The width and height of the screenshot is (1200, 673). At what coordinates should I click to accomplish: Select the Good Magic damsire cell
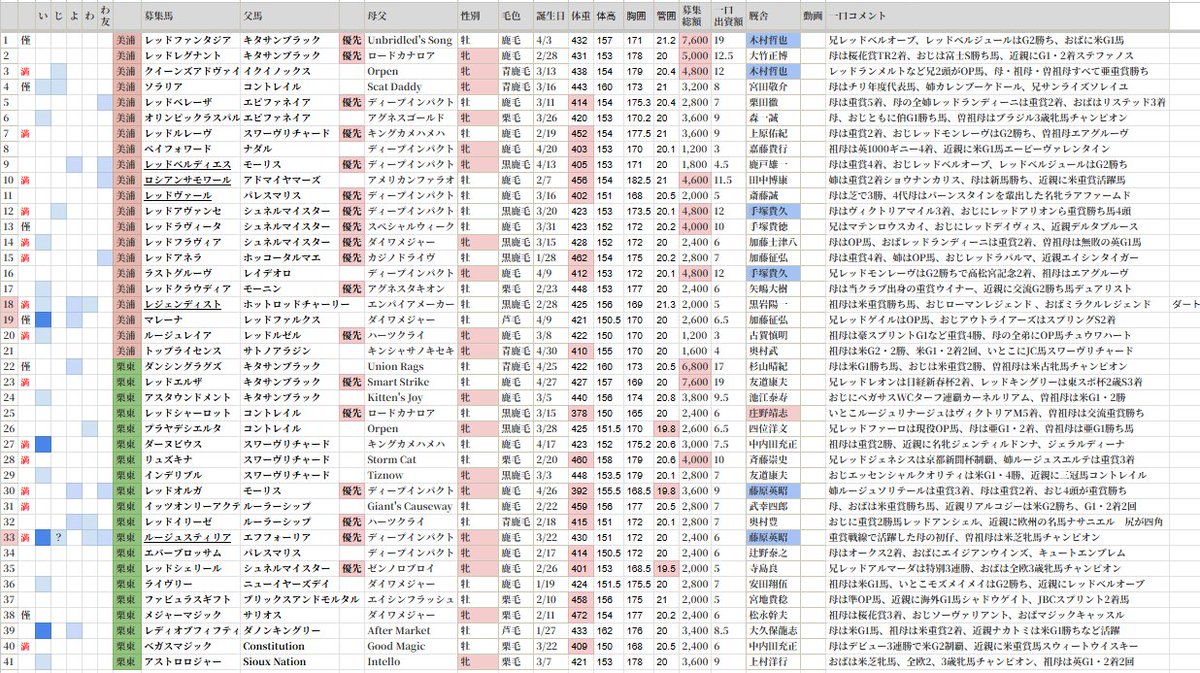tap(396, 646)
